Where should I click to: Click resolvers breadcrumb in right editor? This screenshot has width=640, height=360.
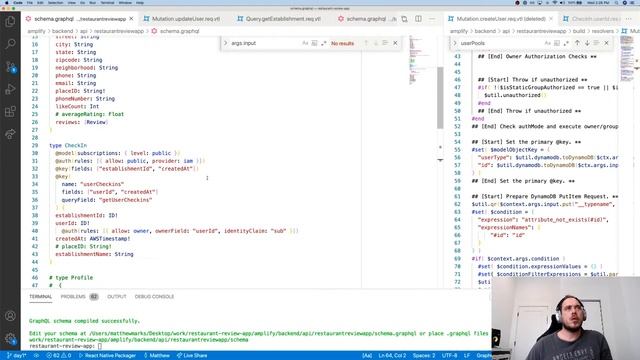(602, 31)
